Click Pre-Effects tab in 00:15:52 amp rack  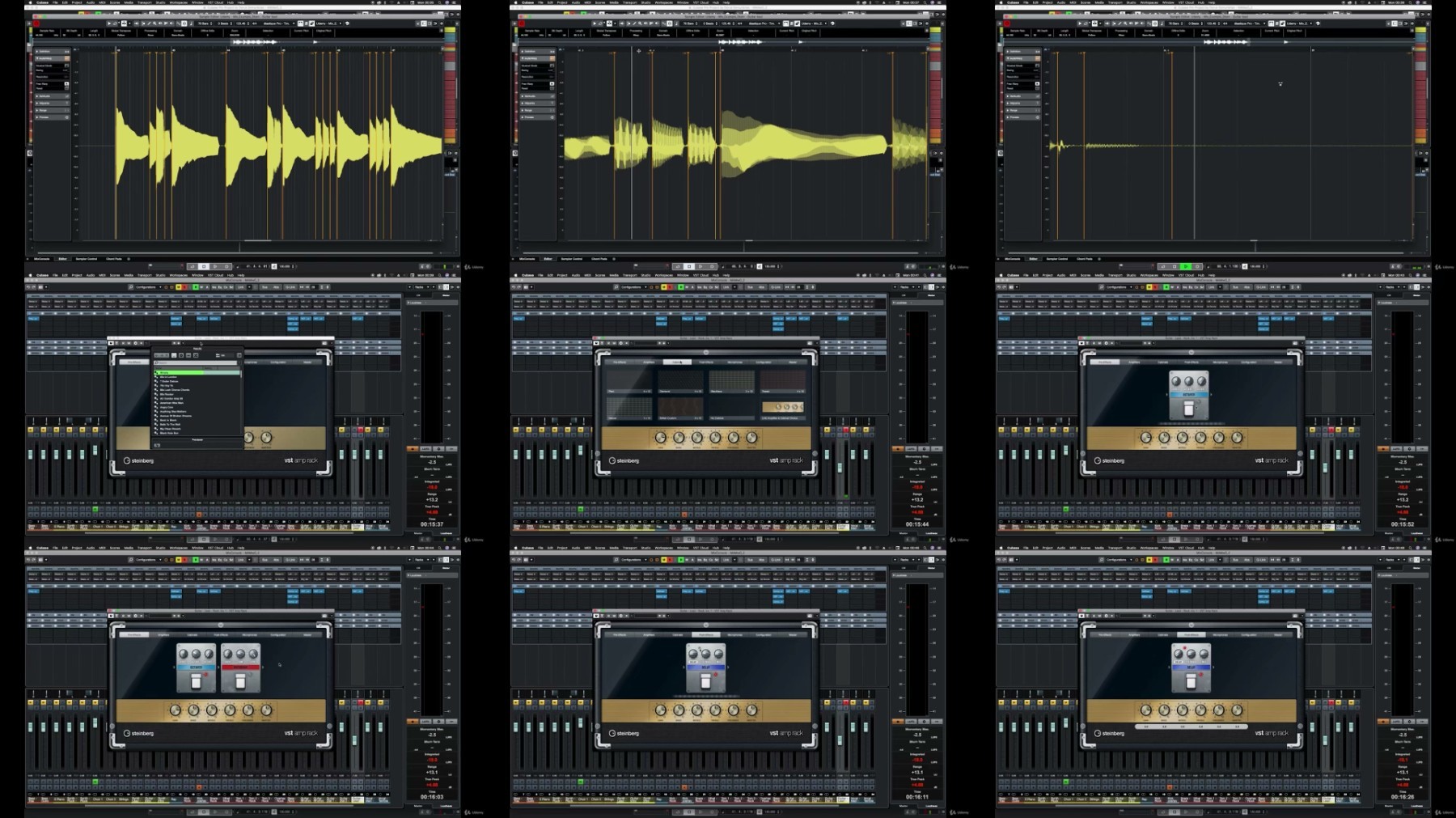pos(1105,362)
